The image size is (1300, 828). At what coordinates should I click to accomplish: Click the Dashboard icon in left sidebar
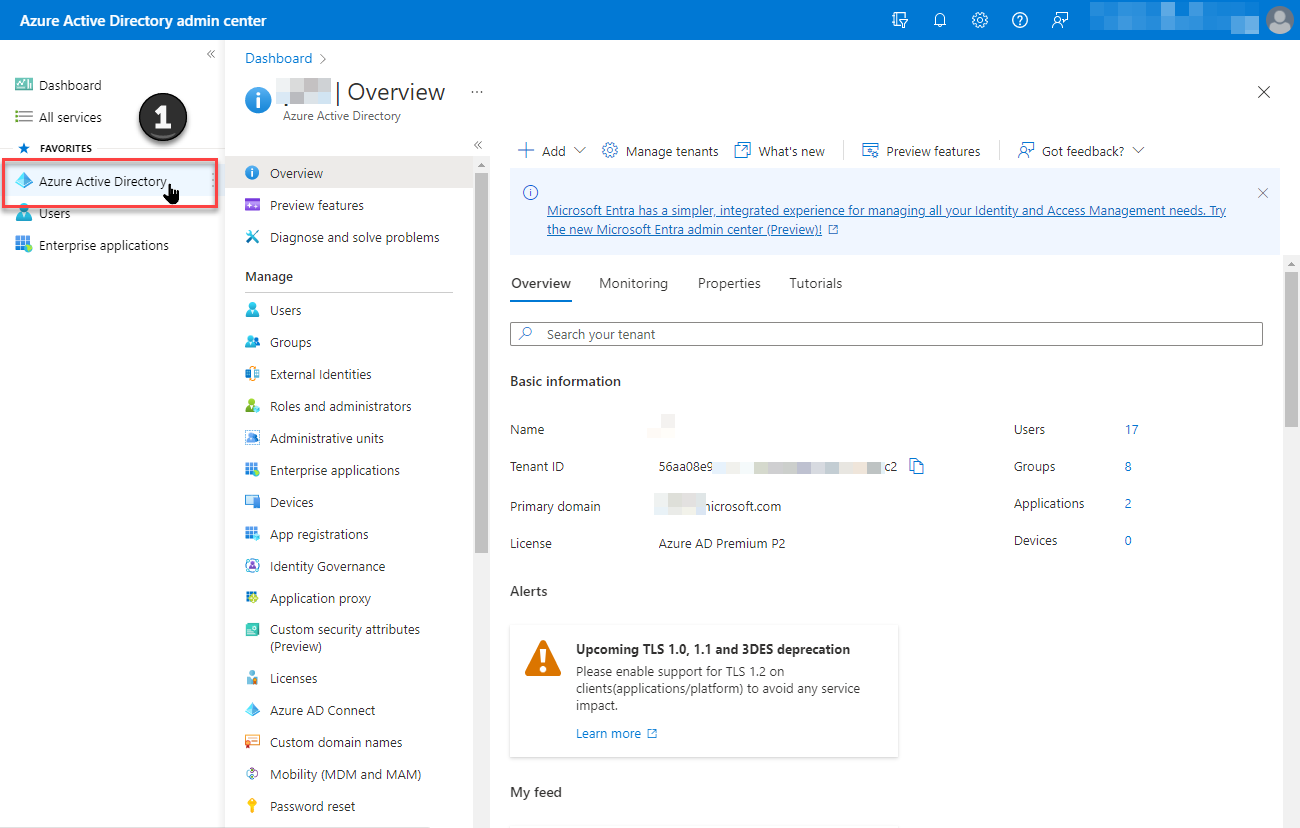pos(24,85)
